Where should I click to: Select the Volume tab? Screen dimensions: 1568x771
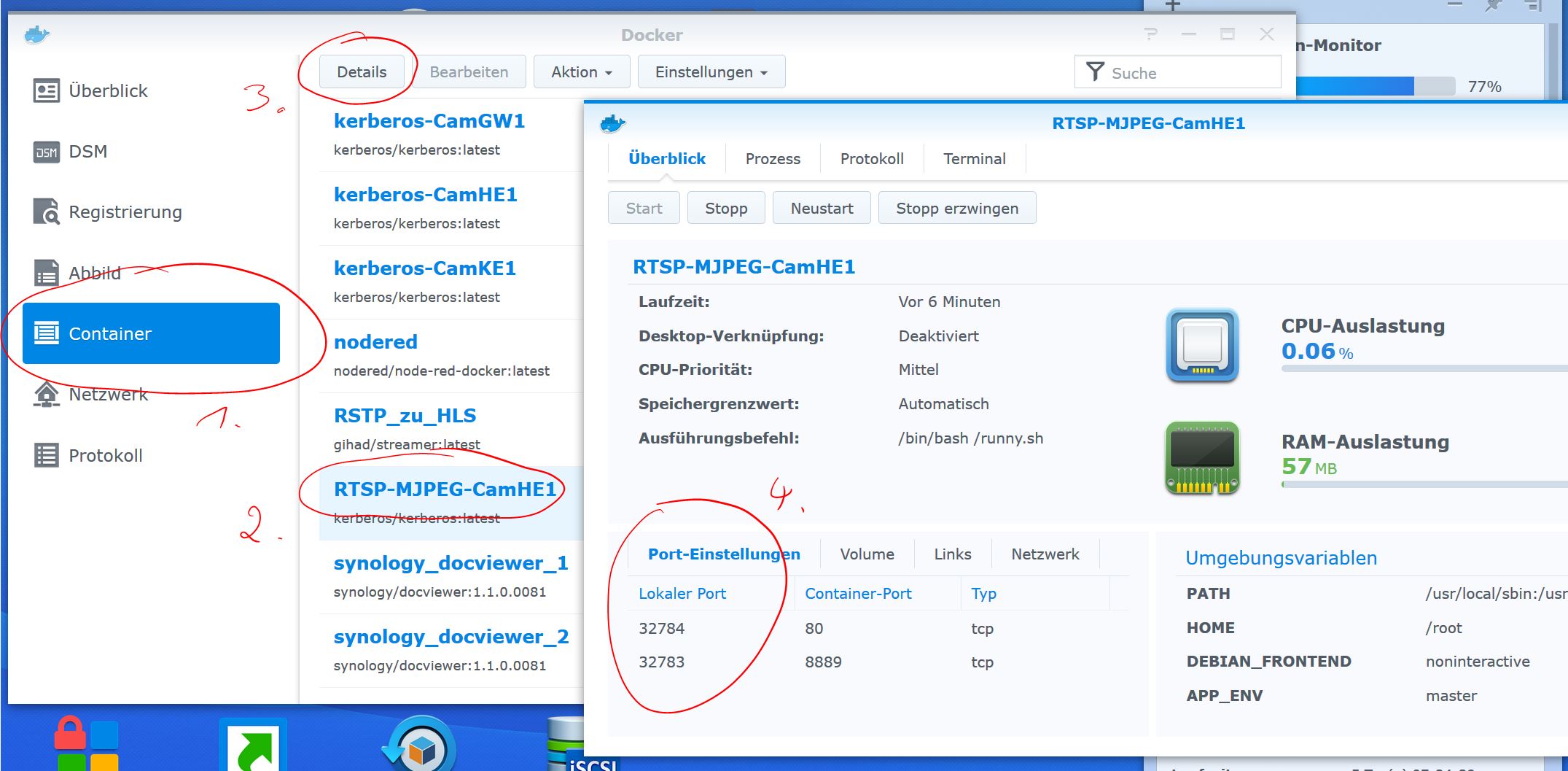pos(867,554)
